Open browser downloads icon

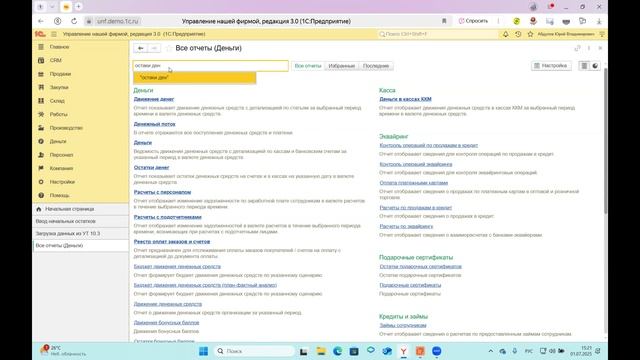[x=599, y=21]
